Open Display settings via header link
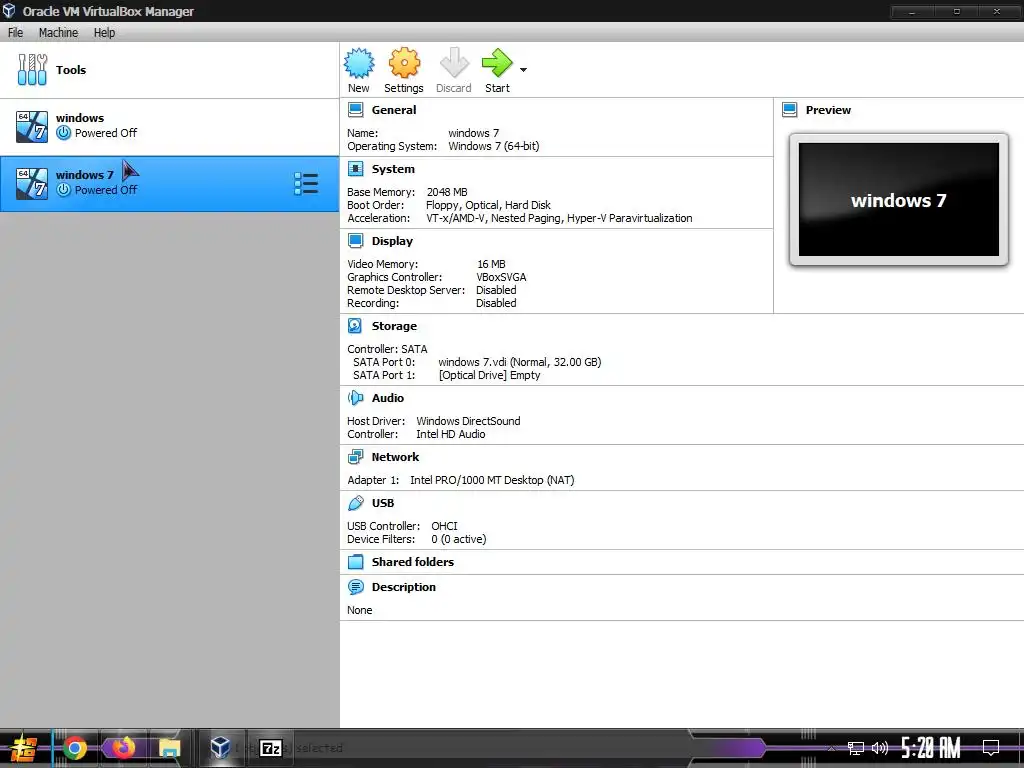The height and width of the screenshot is (768, 1024). pos(392,241)
